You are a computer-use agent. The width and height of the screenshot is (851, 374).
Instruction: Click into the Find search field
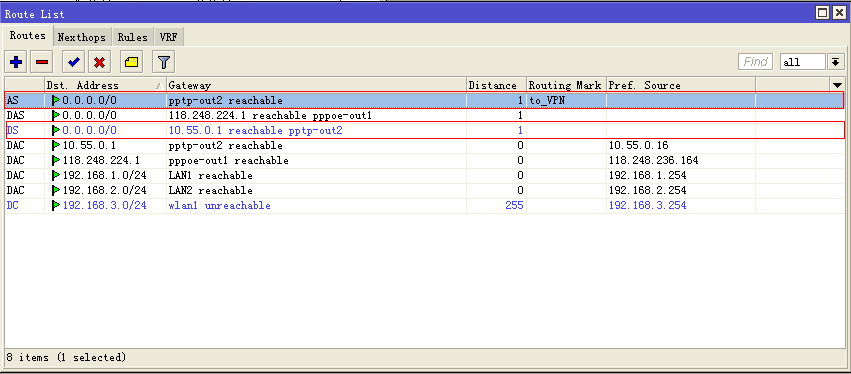pos(755,62)
